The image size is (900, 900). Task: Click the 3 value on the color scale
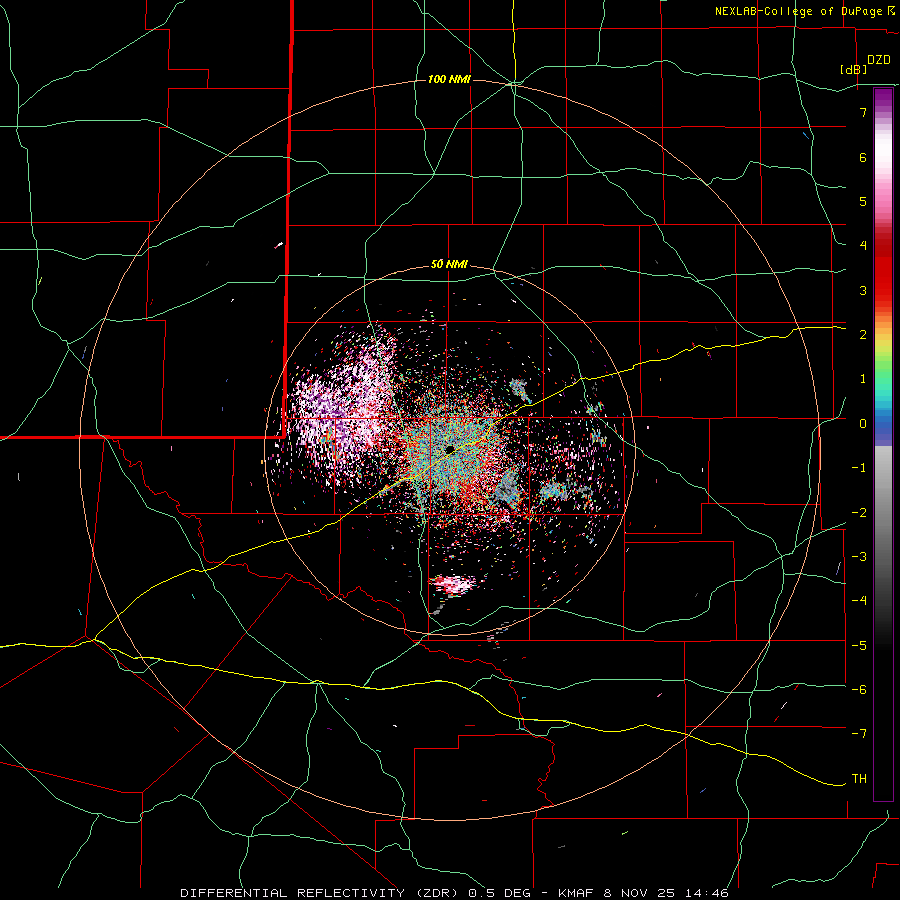pyautogui.click(x=863, y=290)
